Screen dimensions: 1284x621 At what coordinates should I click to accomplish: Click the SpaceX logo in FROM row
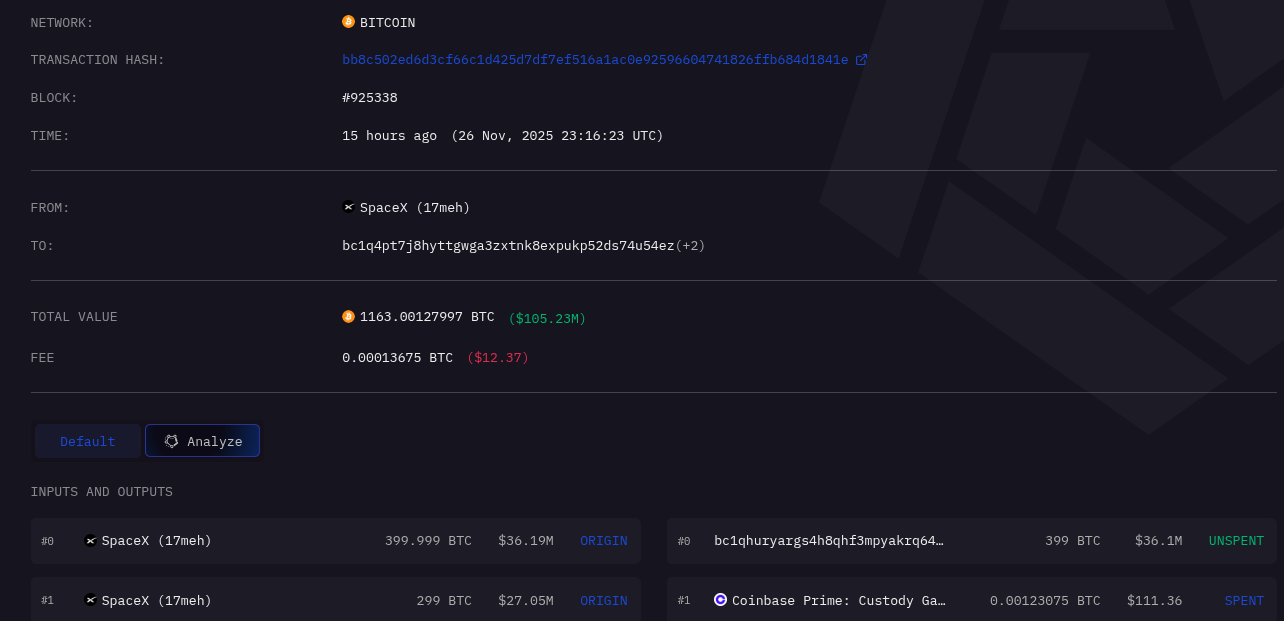tap(348, 208)
